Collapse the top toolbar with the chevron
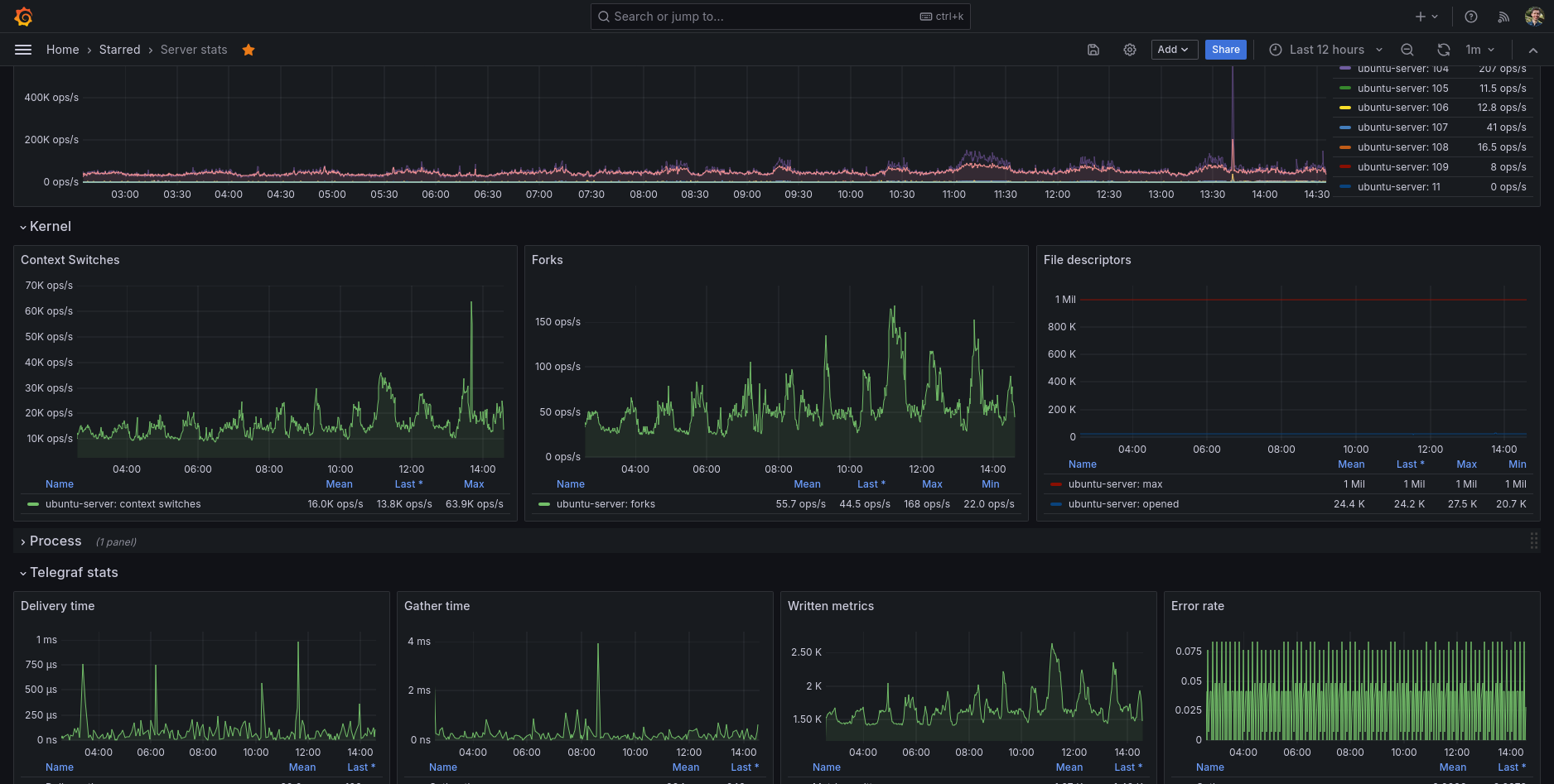Viewport: 1554px width, 784px height. [1533, 50]
